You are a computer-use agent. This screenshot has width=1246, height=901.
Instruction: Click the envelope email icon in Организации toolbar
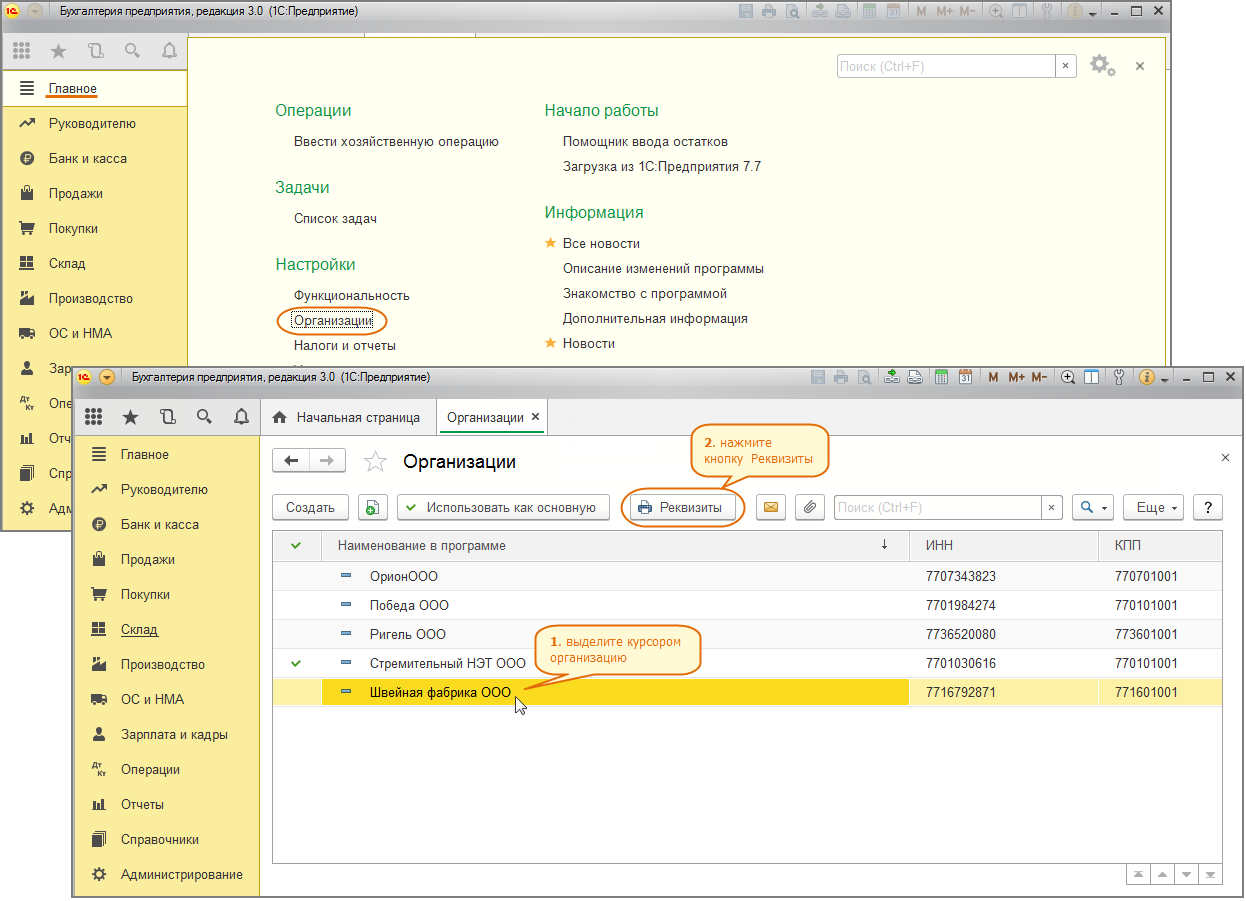tap(770, 507)
